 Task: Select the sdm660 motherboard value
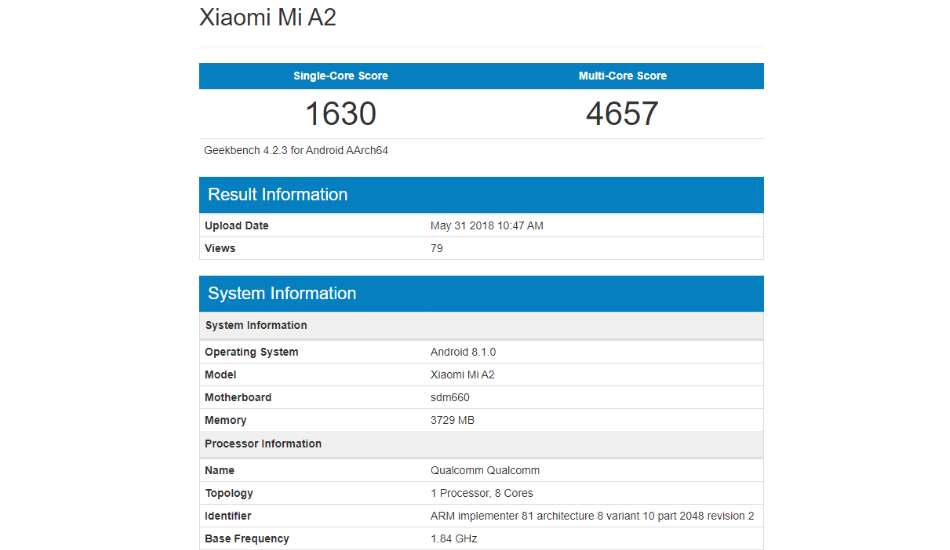(x=450, y=397)
